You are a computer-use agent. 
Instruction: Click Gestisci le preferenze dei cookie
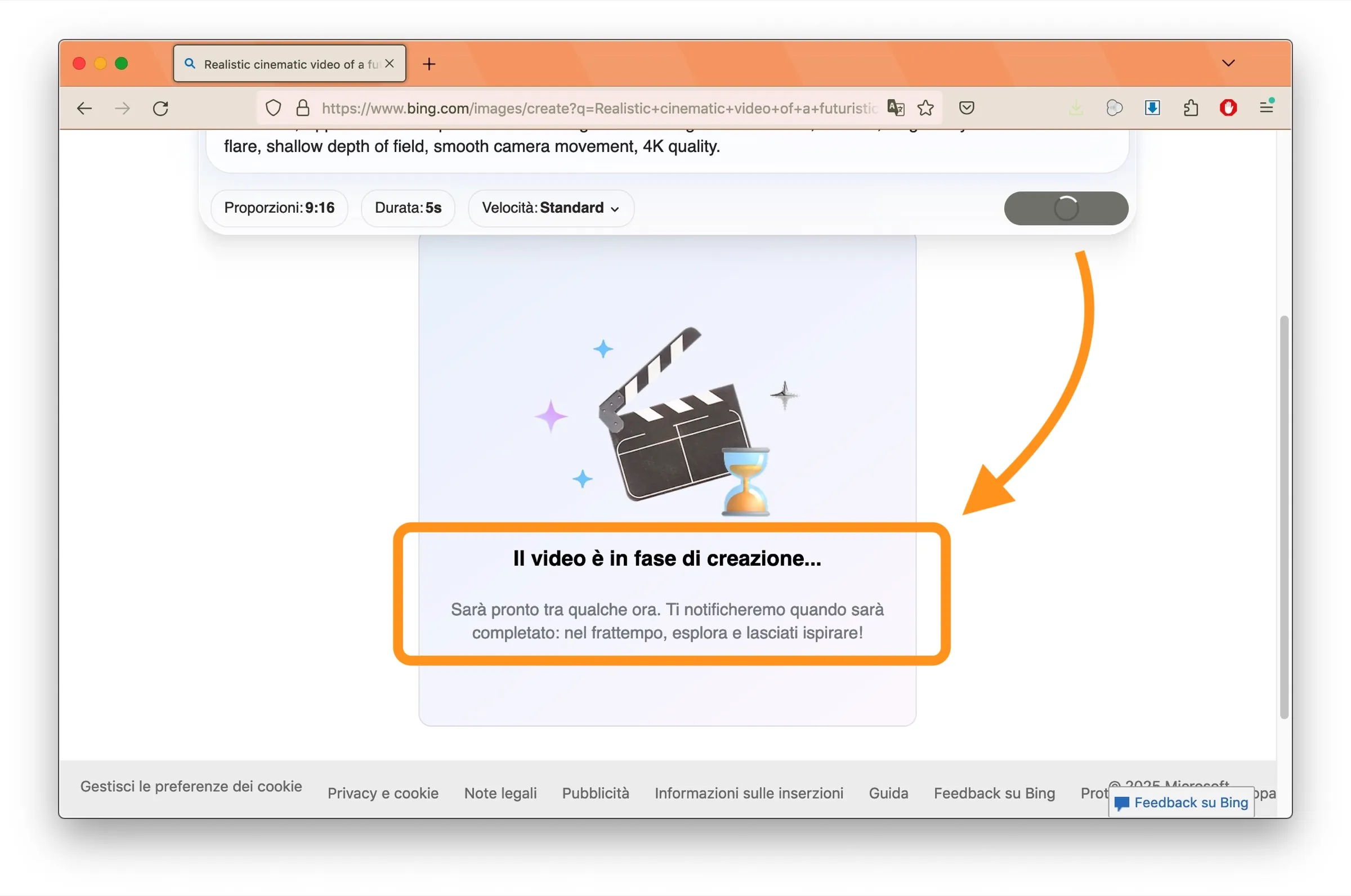click(x=191, y=786)
